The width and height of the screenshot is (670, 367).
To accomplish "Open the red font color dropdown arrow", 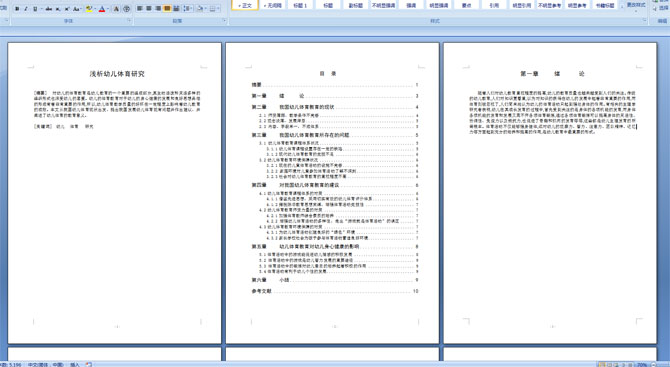I will click(108, 9).
